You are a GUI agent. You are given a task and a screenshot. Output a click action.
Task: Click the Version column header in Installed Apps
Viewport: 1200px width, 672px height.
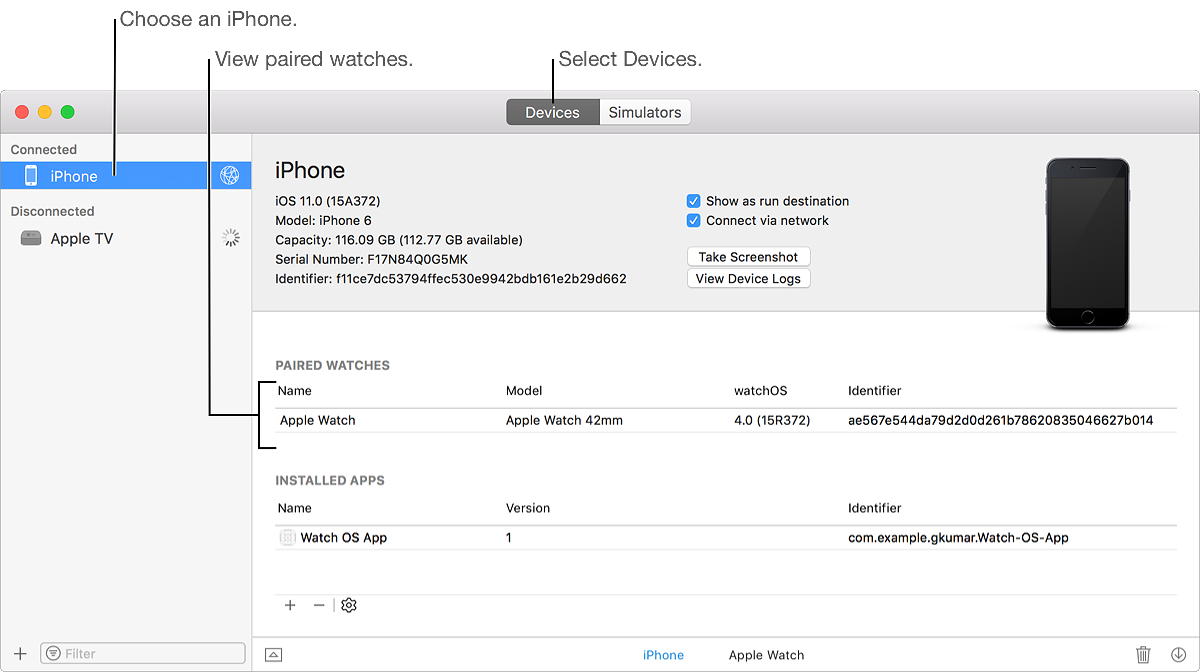click(528, 508)
